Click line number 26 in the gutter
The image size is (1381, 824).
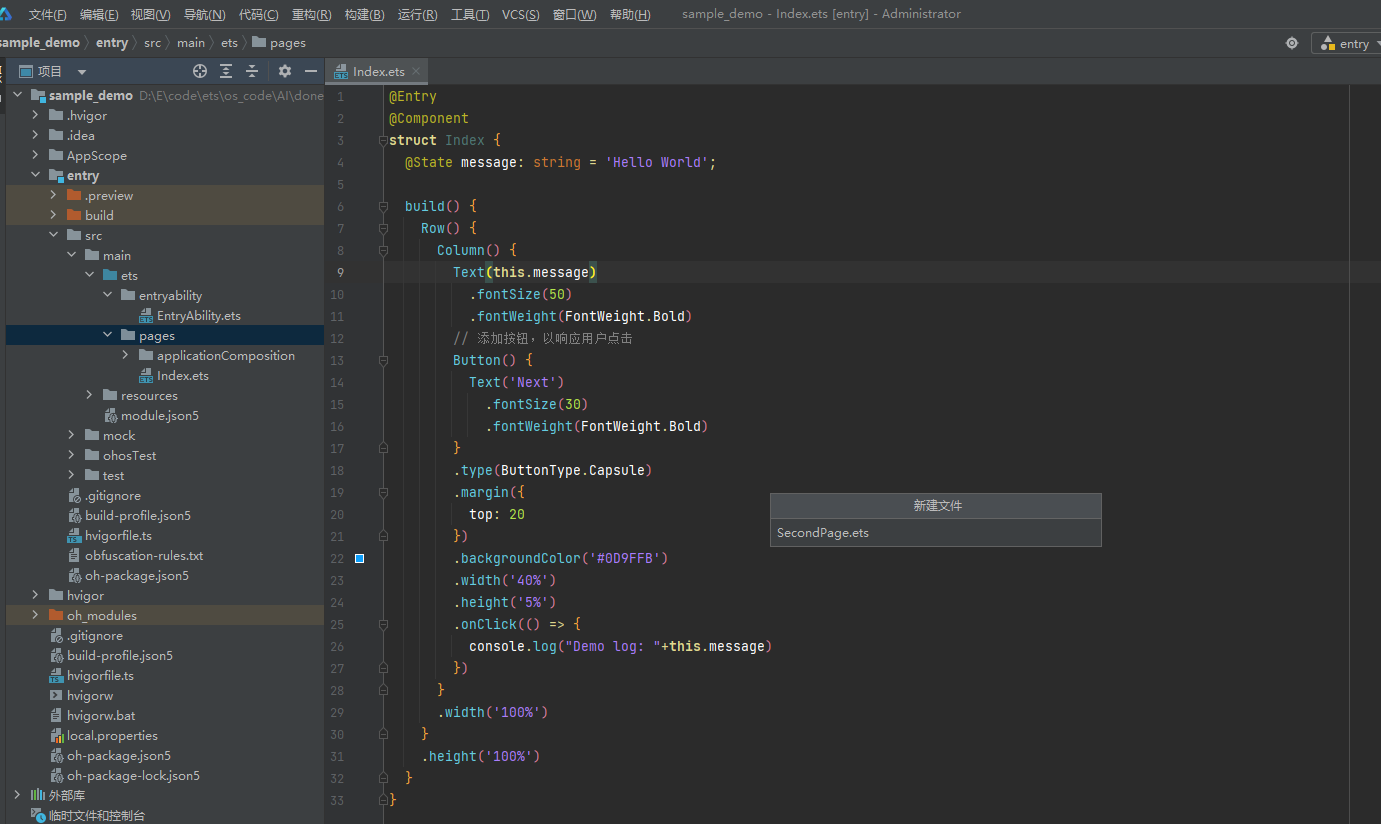[337, 646]
